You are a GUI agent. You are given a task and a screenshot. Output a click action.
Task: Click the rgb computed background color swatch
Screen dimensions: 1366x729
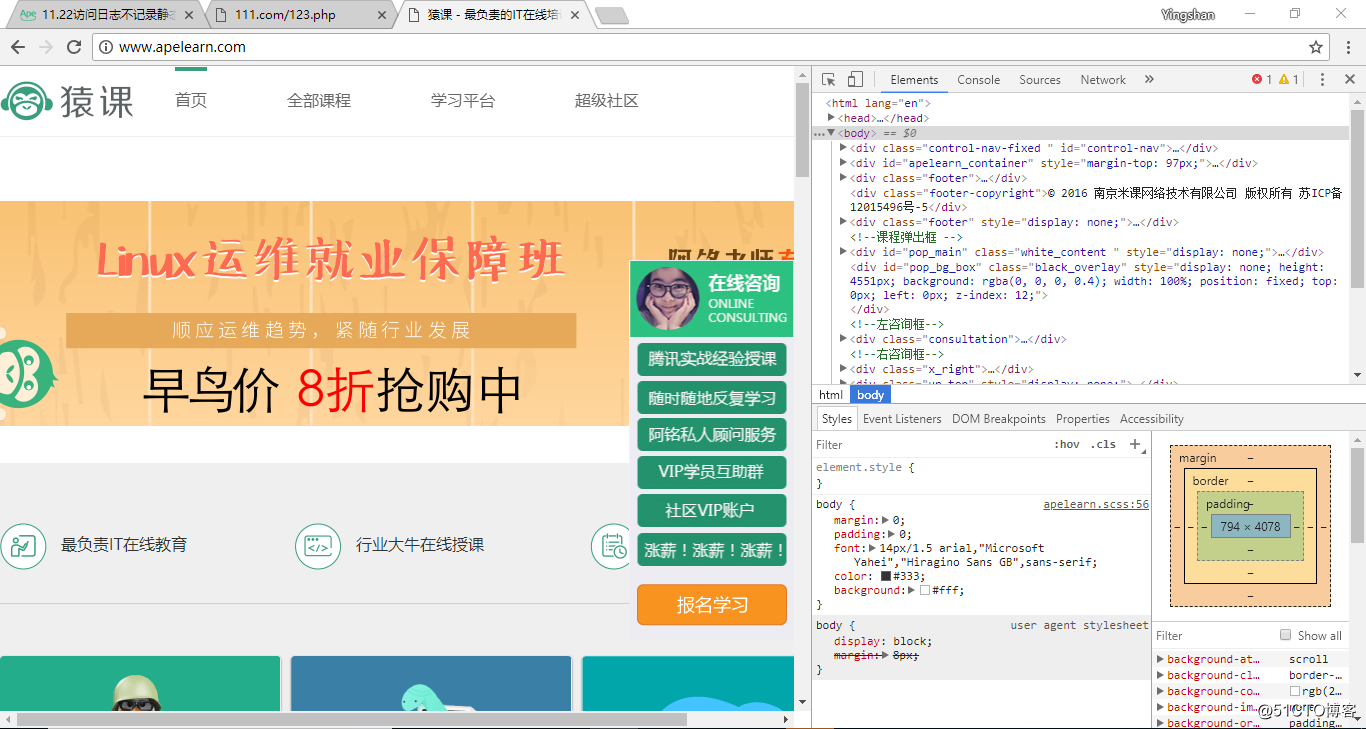[x=1295, y=691]
